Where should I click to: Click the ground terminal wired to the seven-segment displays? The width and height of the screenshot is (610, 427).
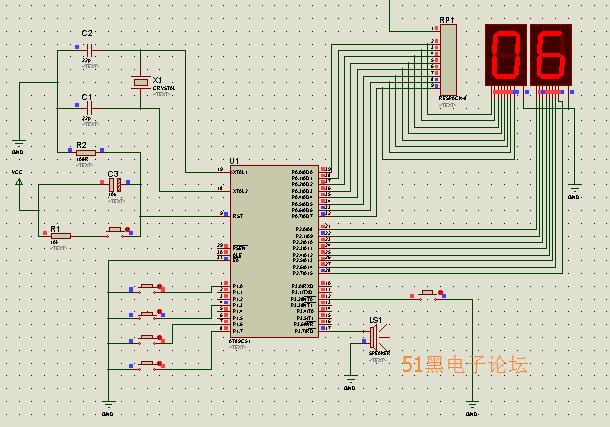575,188
